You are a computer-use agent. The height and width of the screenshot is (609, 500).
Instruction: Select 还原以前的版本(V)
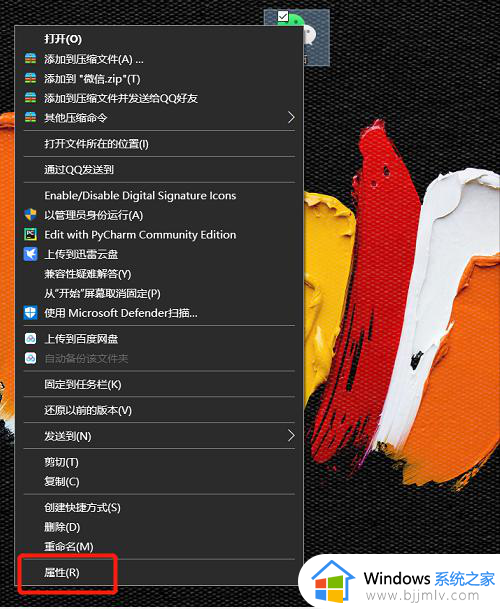[159, 410]
